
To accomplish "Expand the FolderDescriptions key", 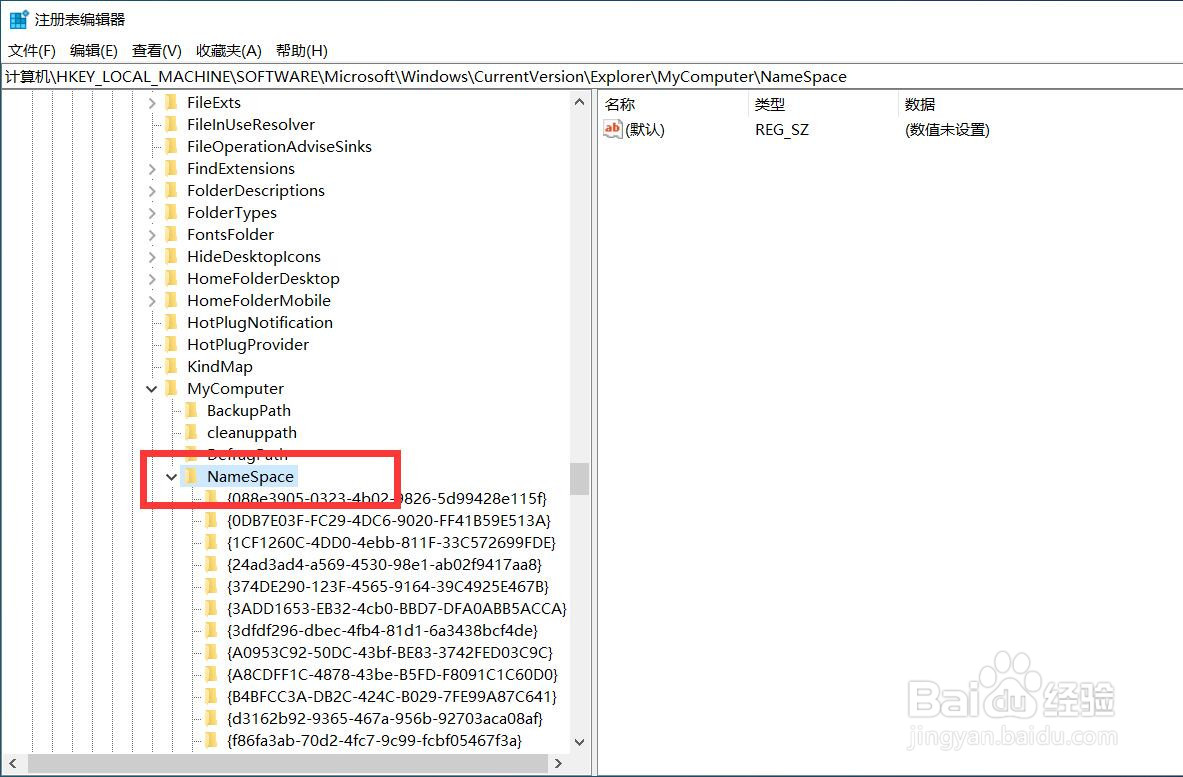I will pos(152,191).
